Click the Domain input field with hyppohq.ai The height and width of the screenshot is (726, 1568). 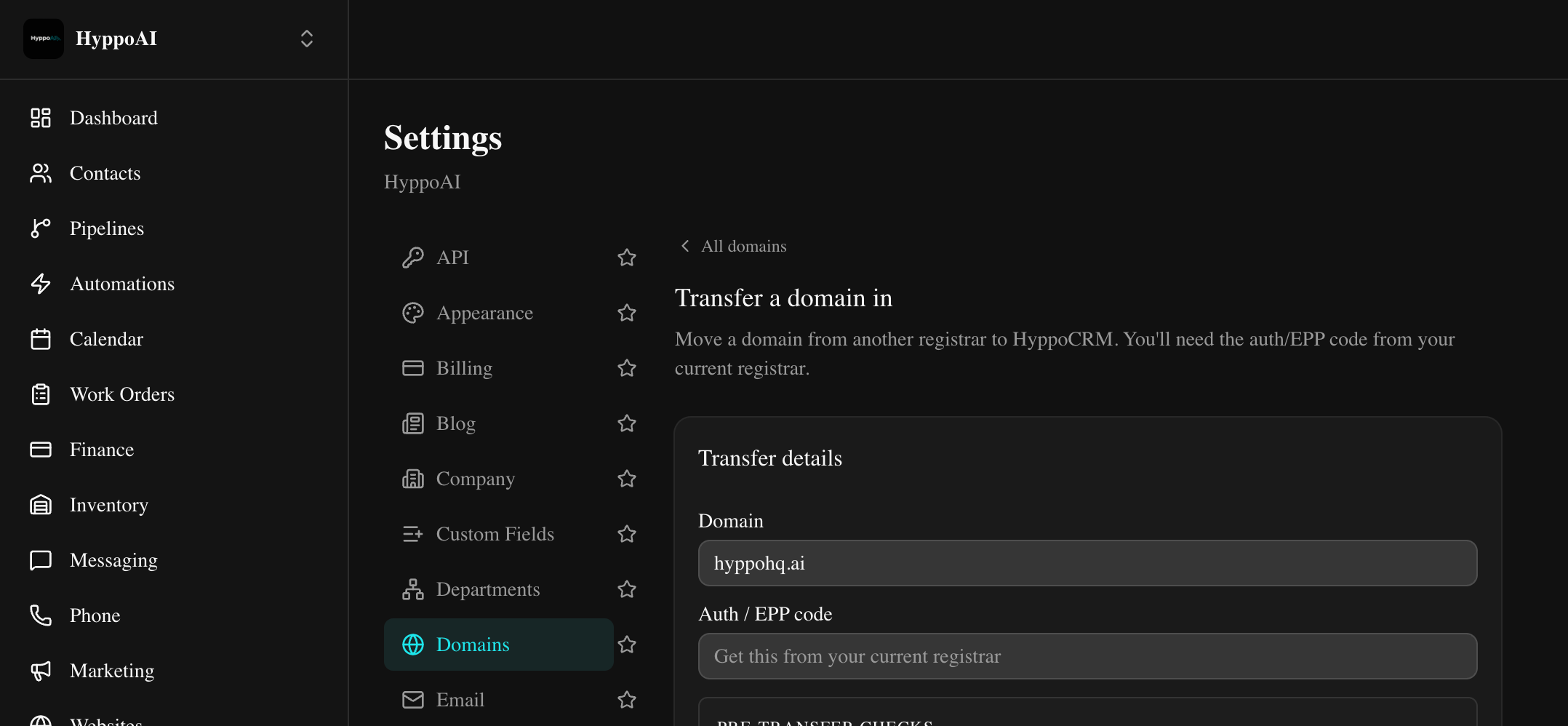1087,563
